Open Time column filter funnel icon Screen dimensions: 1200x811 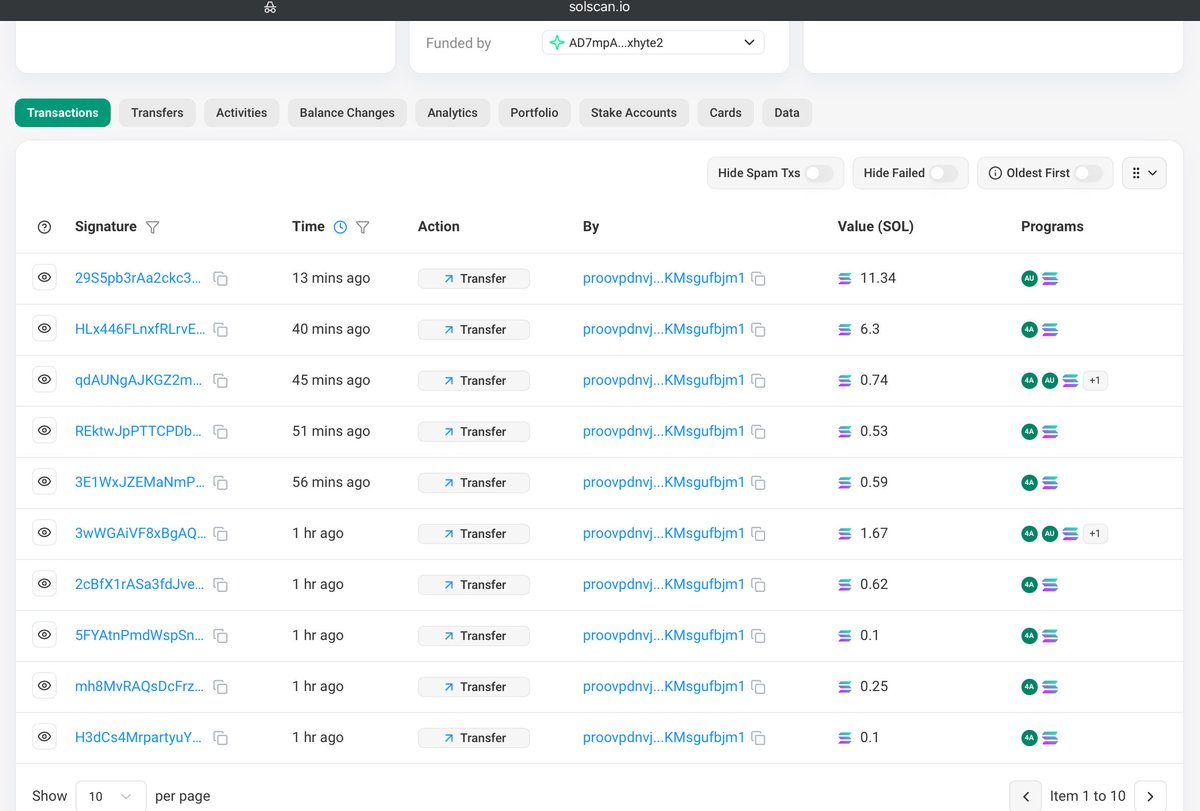[363, 227]
